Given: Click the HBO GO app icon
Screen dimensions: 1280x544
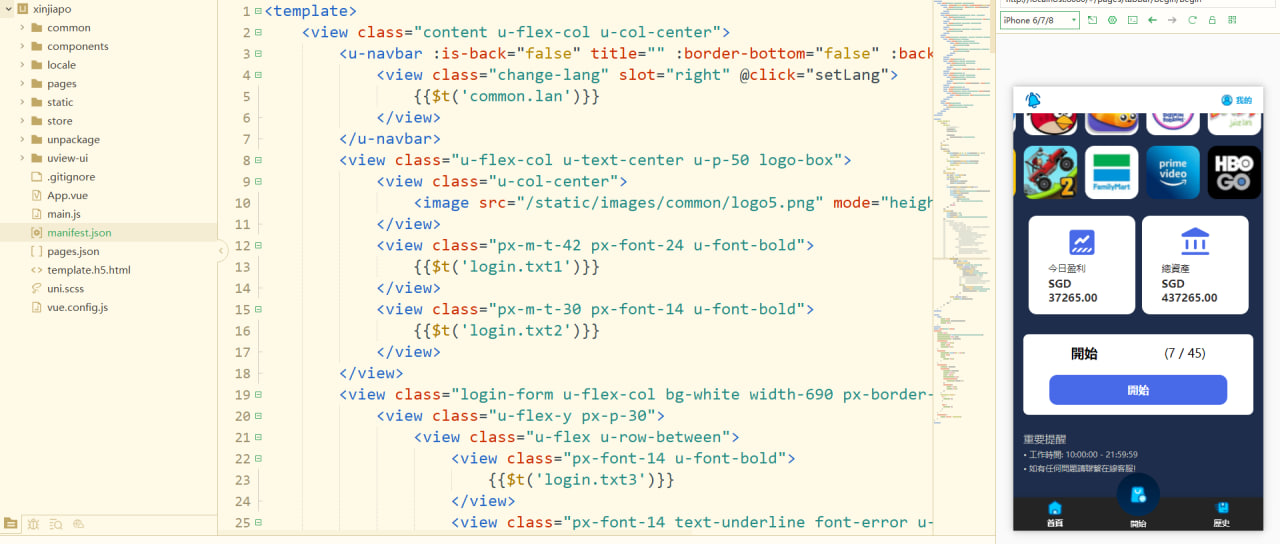Looking at the screenshot, I should point(1234,173).
